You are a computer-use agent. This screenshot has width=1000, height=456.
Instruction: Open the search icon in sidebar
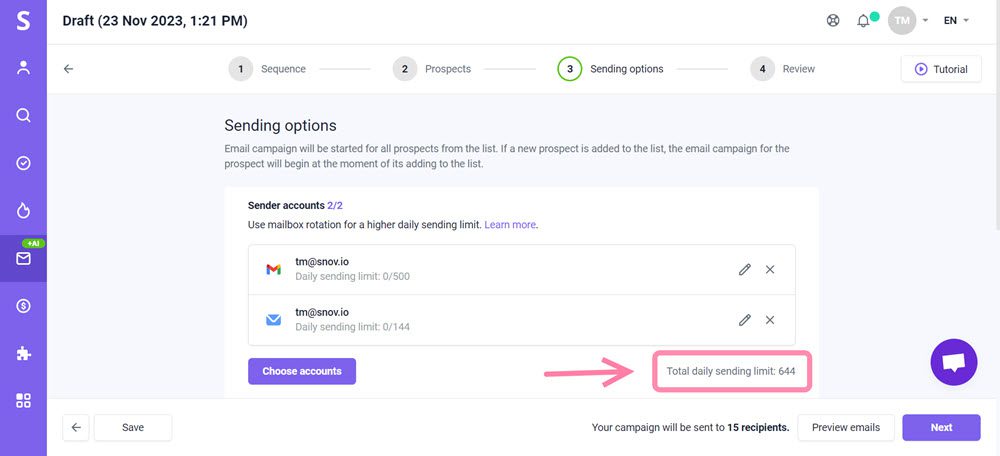(23, 115)
